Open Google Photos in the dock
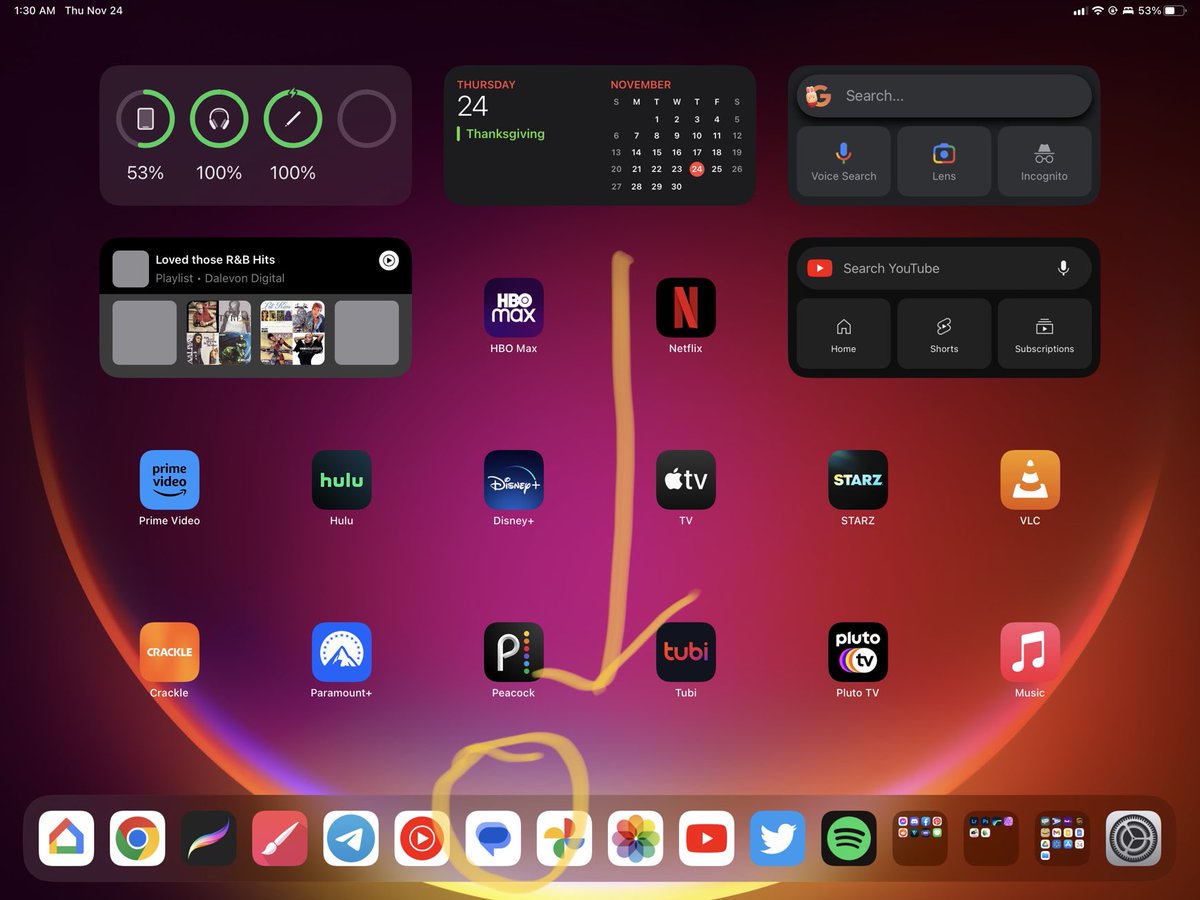This screenshot has height=900, width=1200. pos(564,838)
